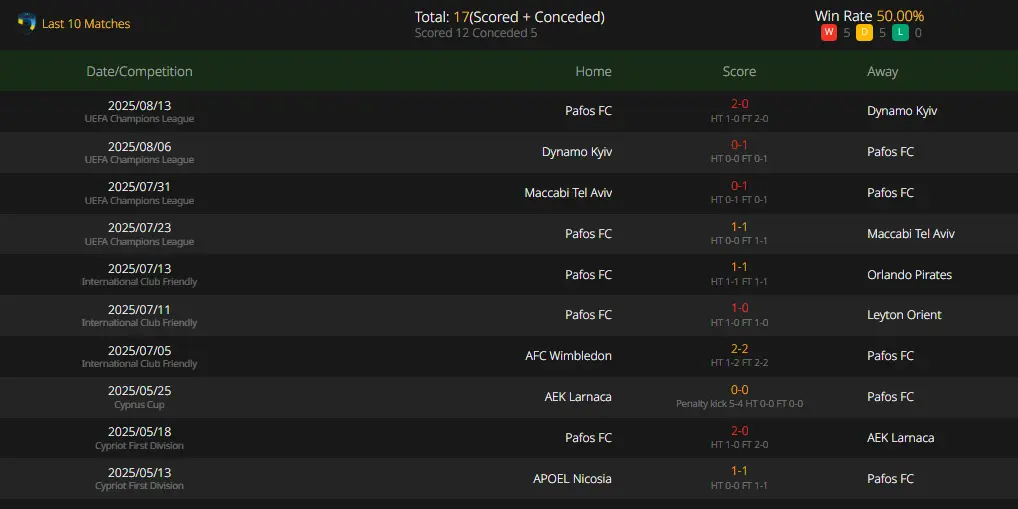
Task: Open the 2-2 score against AFC Wimbledon
Action: 739,349
